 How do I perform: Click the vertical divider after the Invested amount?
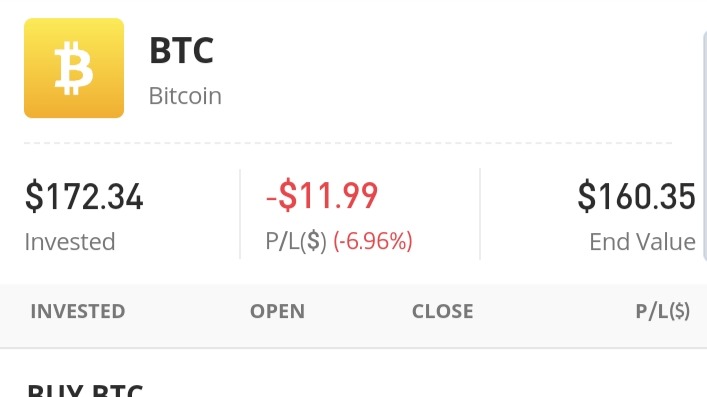[240, 214]
